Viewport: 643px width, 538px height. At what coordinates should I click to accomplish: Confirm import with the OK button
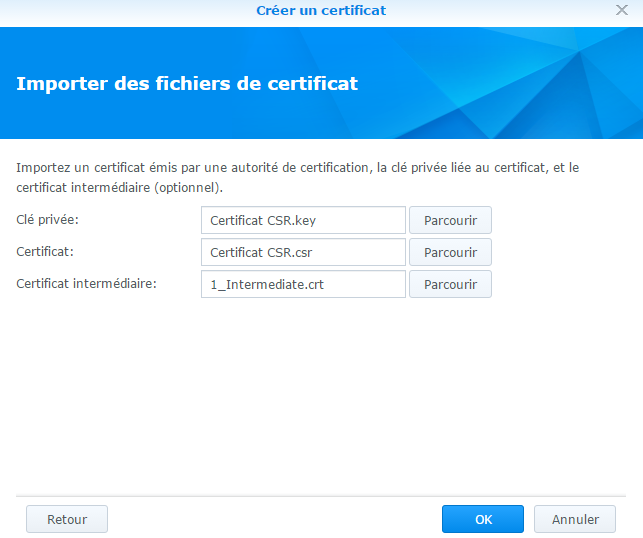tap(483, 519)
